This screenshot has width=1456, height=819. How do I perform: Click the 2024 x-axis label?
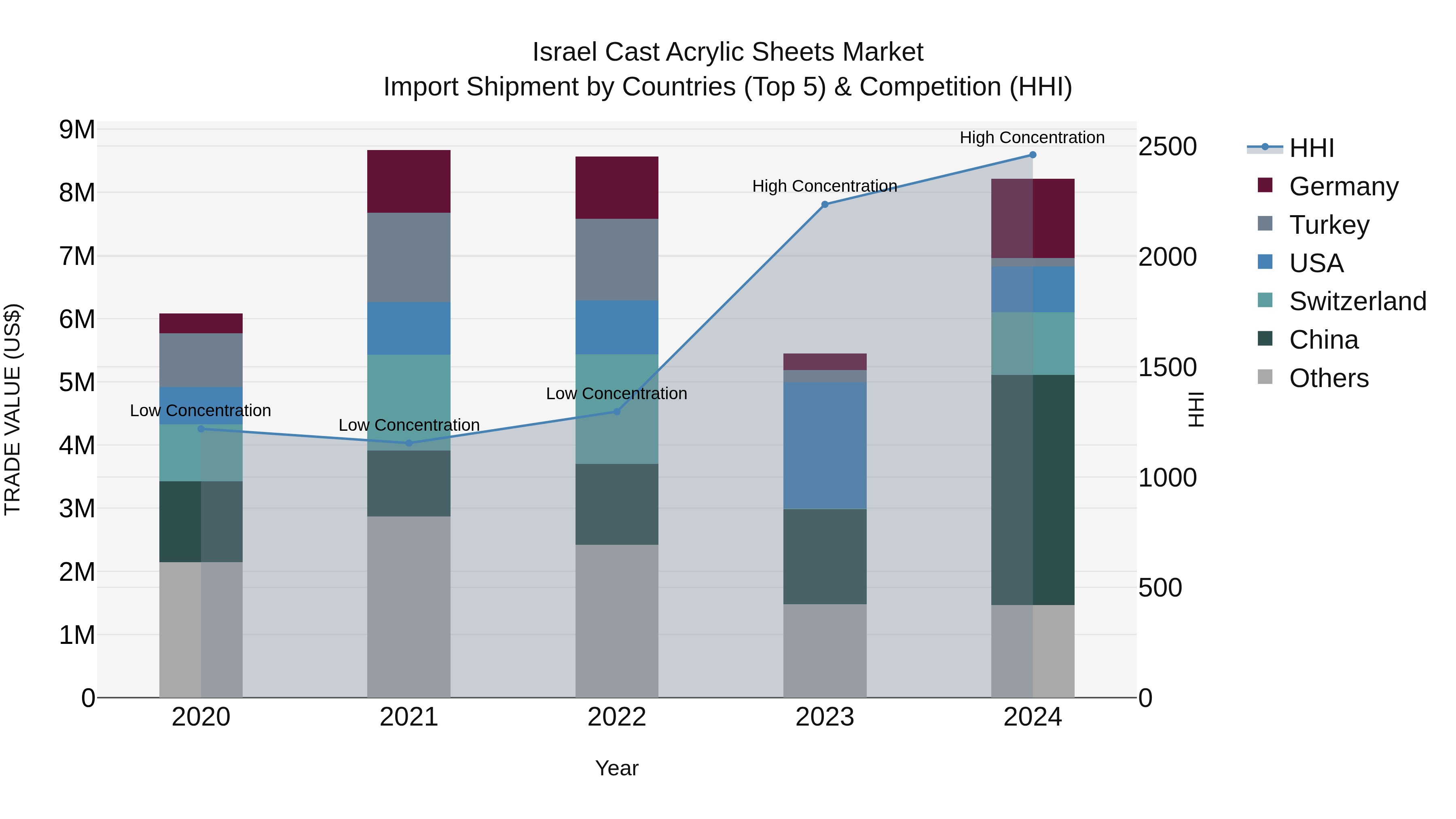coord(1033,717)
